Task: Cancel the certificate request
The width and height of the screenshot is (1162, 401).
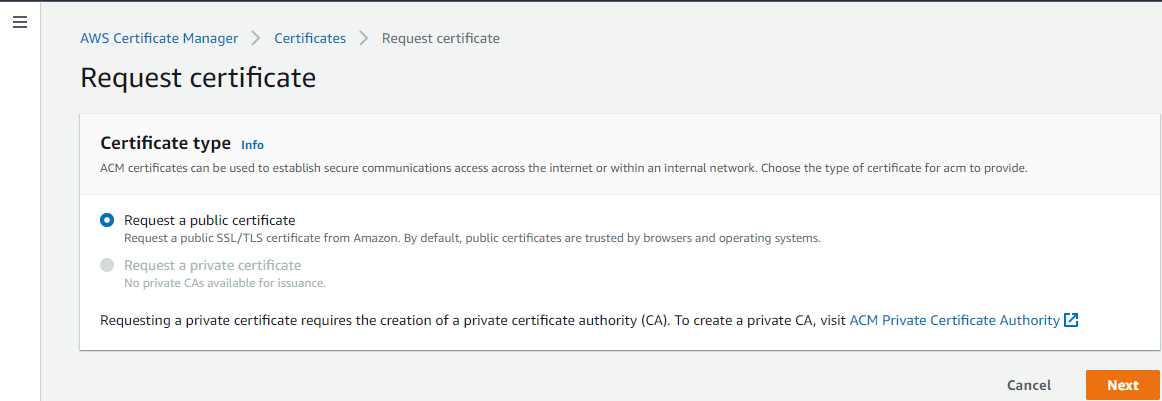Action: tap(1029, 385)
